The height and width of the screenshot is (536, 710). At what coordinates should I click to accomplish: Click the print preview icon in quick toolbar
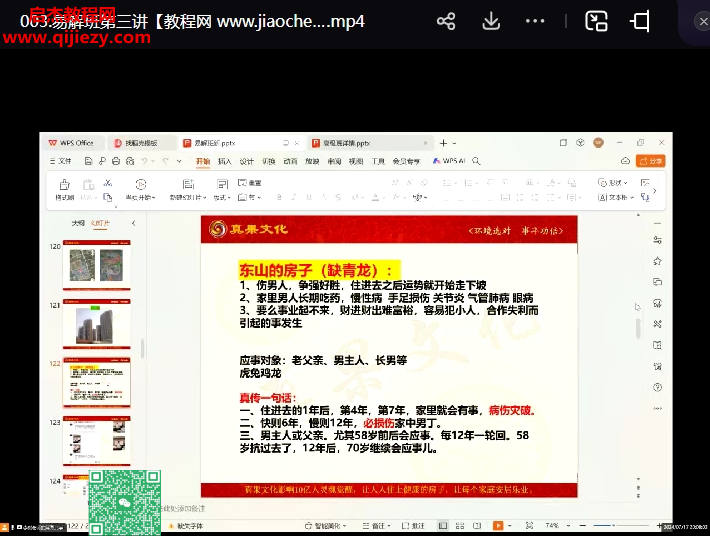click(x=130, y=161)
